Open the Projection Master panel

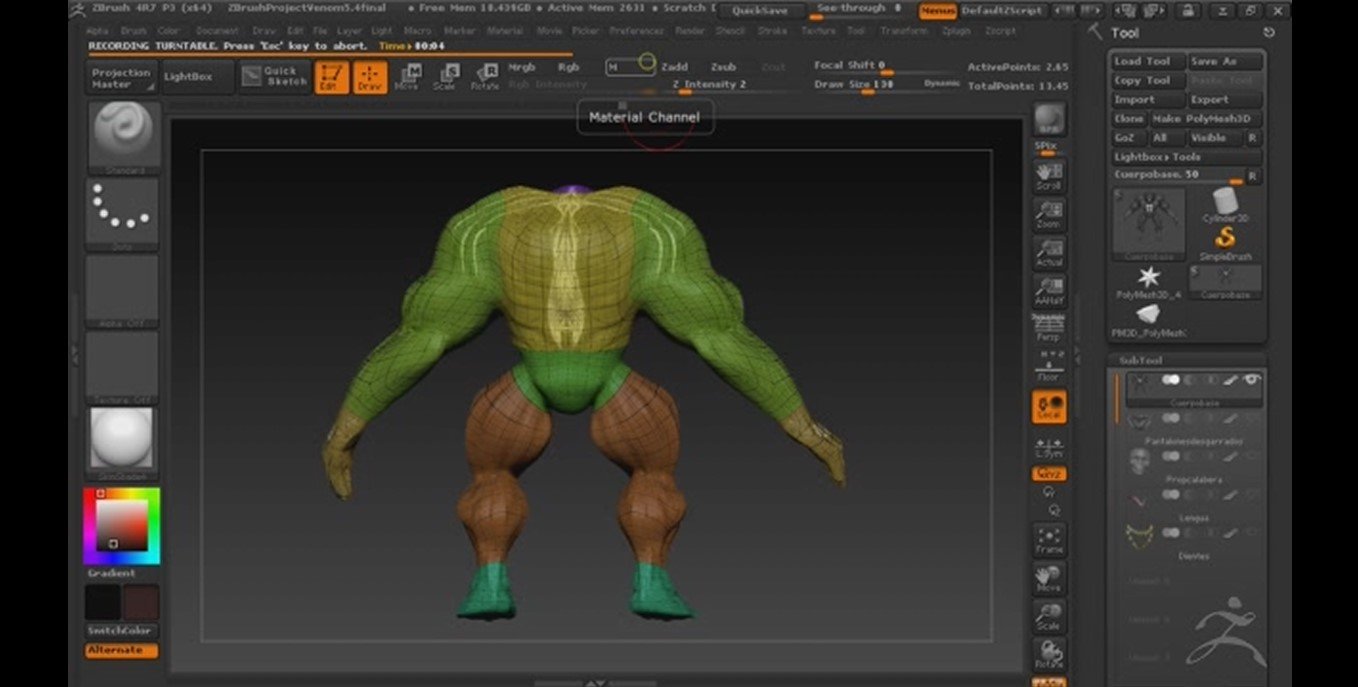[x=122, y=78]
